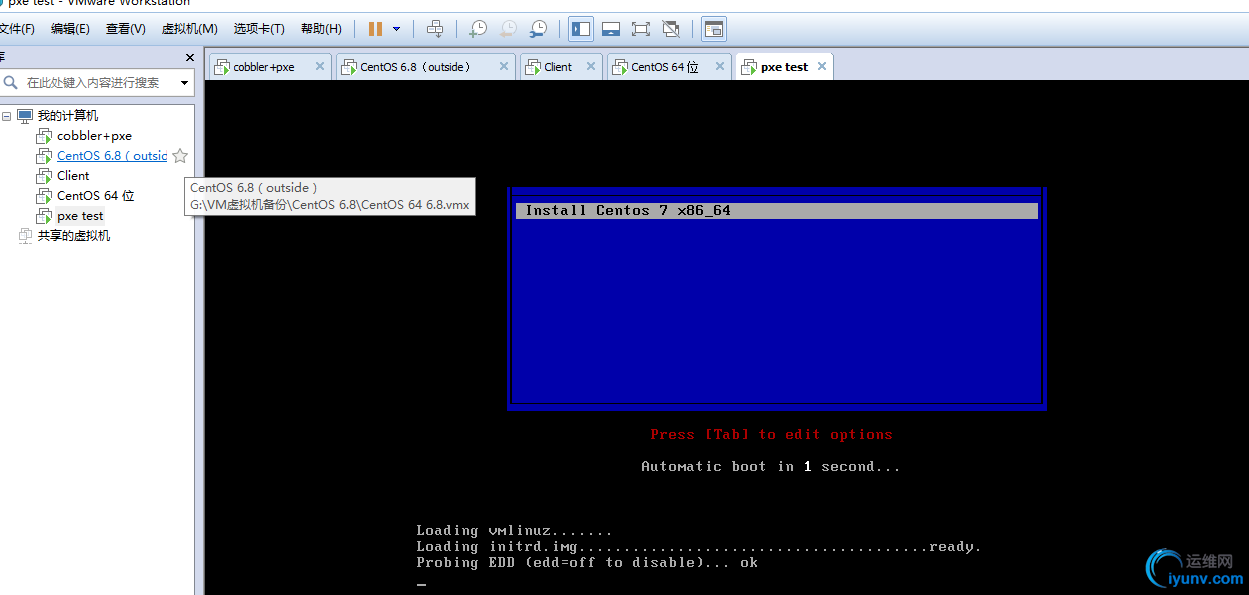Close the CentOS 64 位 tab
Screen dimensions: 1249x595
(x=719, y=67)
